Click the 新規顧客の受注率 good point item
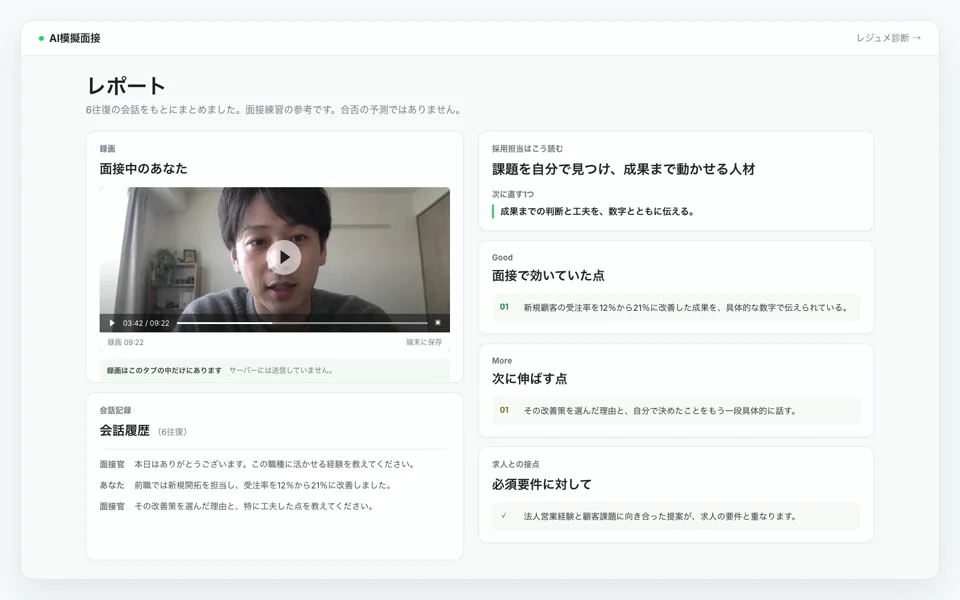This screenshot has width=960, height=600. click(x=676, y=307)
